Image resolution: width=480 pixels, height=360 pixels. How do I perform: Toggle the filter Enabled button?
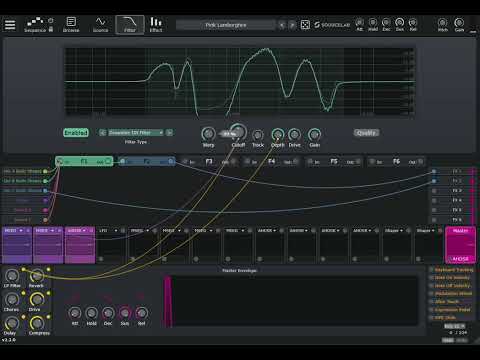click(x=76, y=133)
